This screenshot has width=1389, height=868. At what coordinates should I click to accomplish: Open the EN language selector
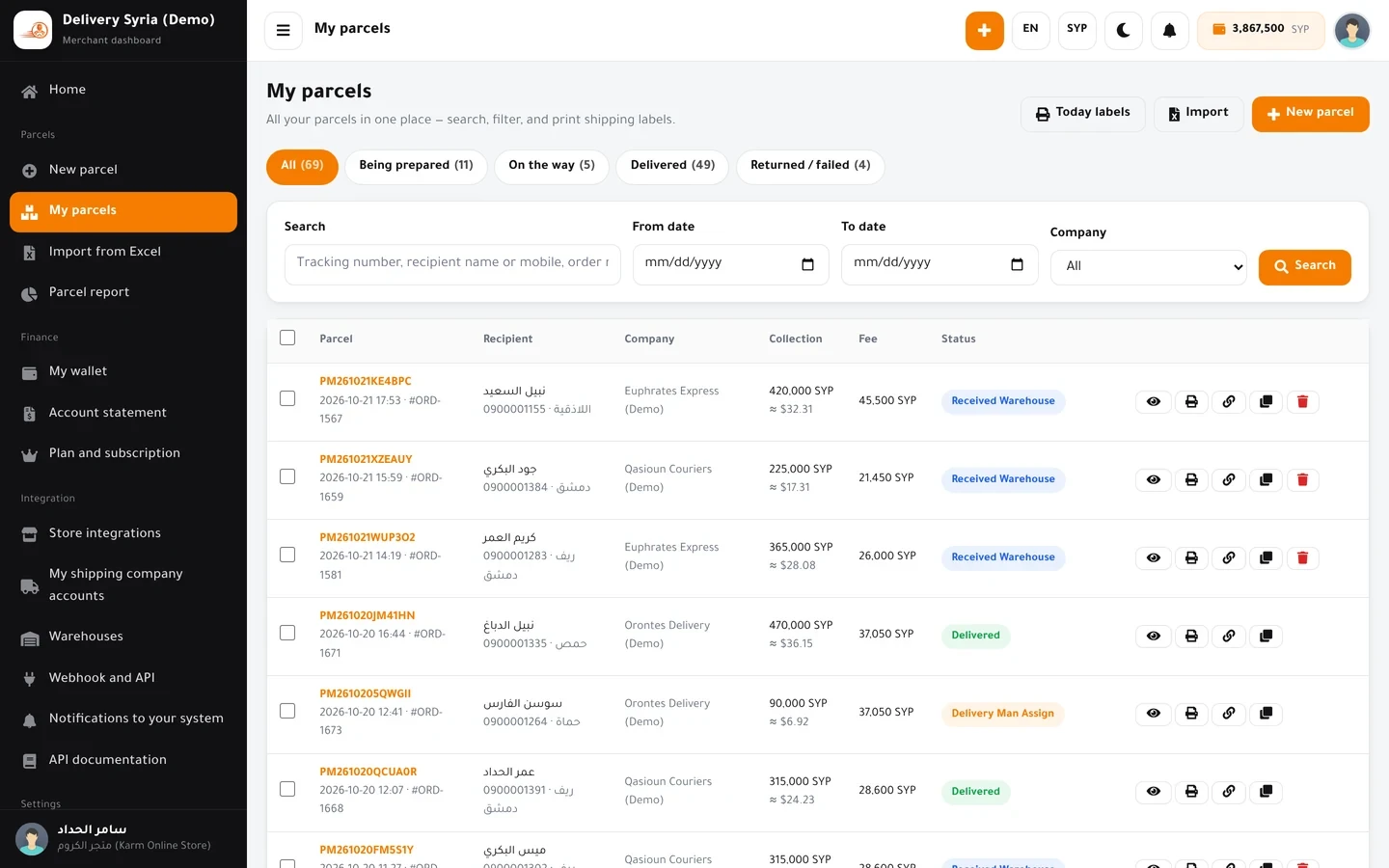click(1030, 30)
